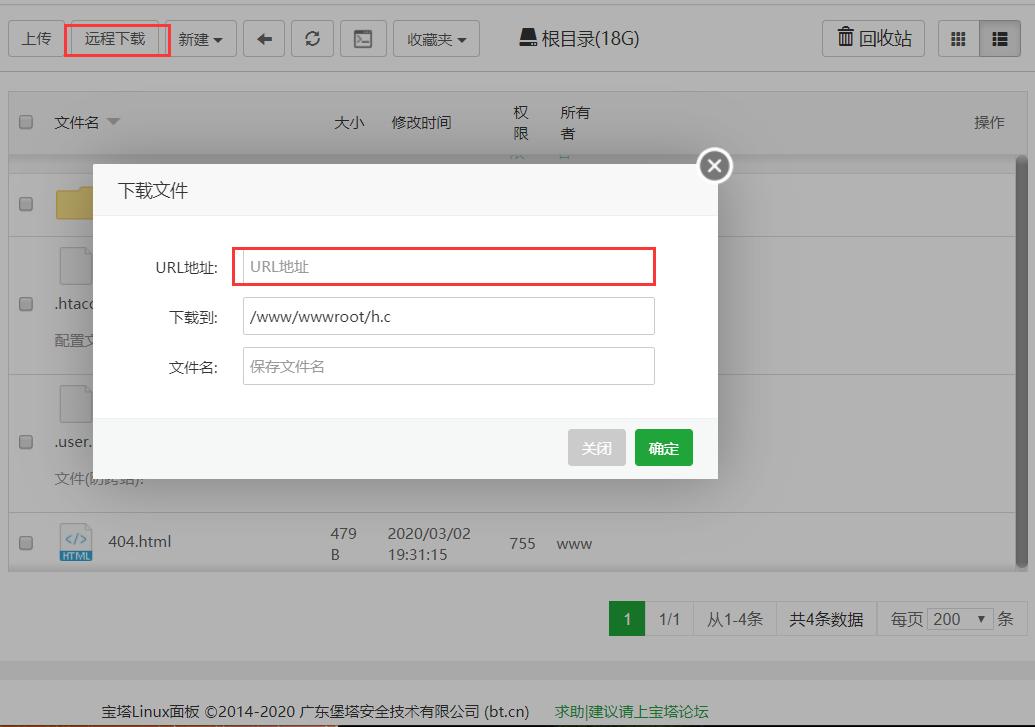Image resolution: width=1035 pixels, height=727 pixels.
Task: Check the checkbox next to 404.html
Action: [25, 541]
